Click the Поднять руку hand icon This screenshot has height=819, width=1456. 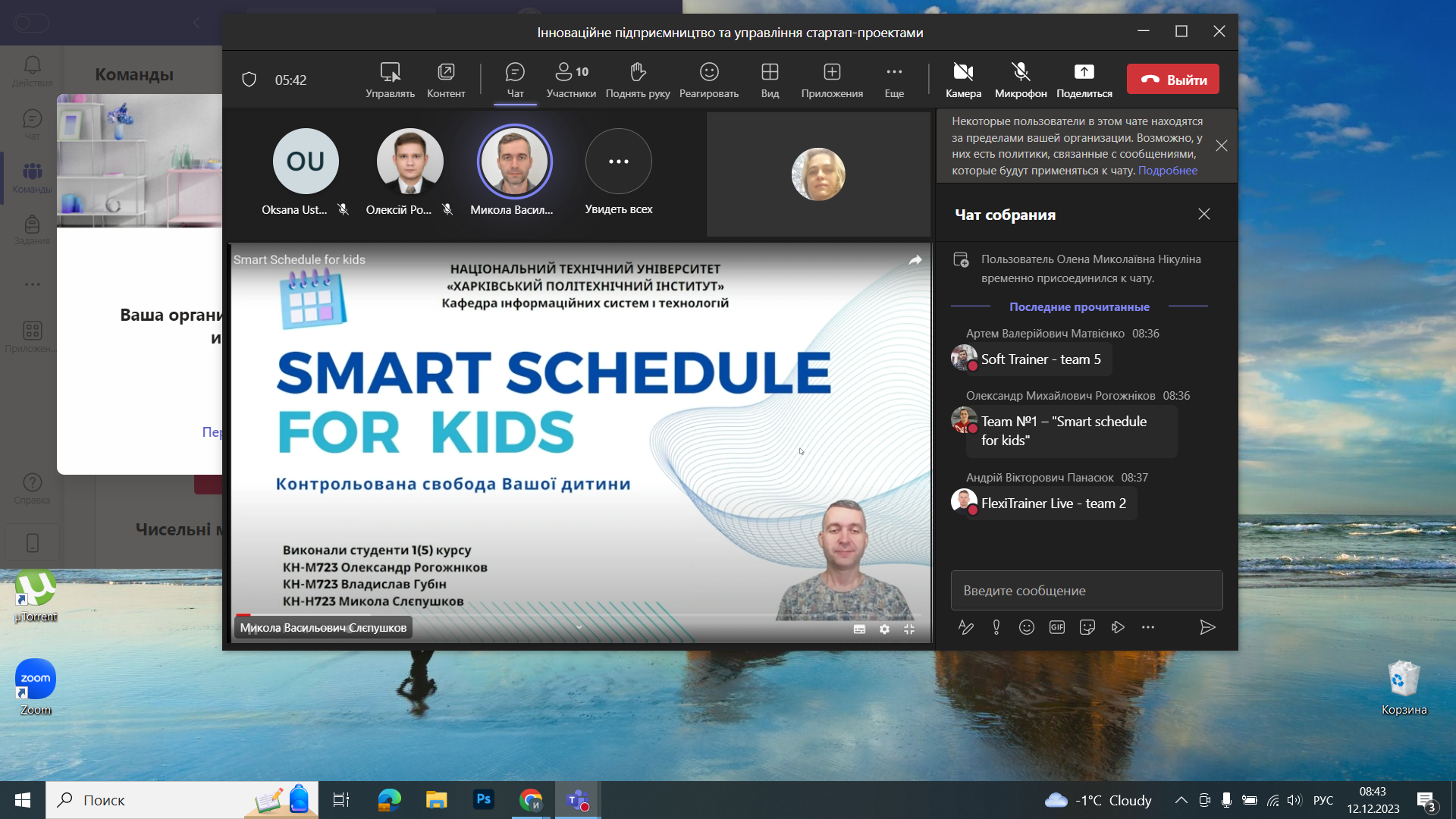click(637, 72)
